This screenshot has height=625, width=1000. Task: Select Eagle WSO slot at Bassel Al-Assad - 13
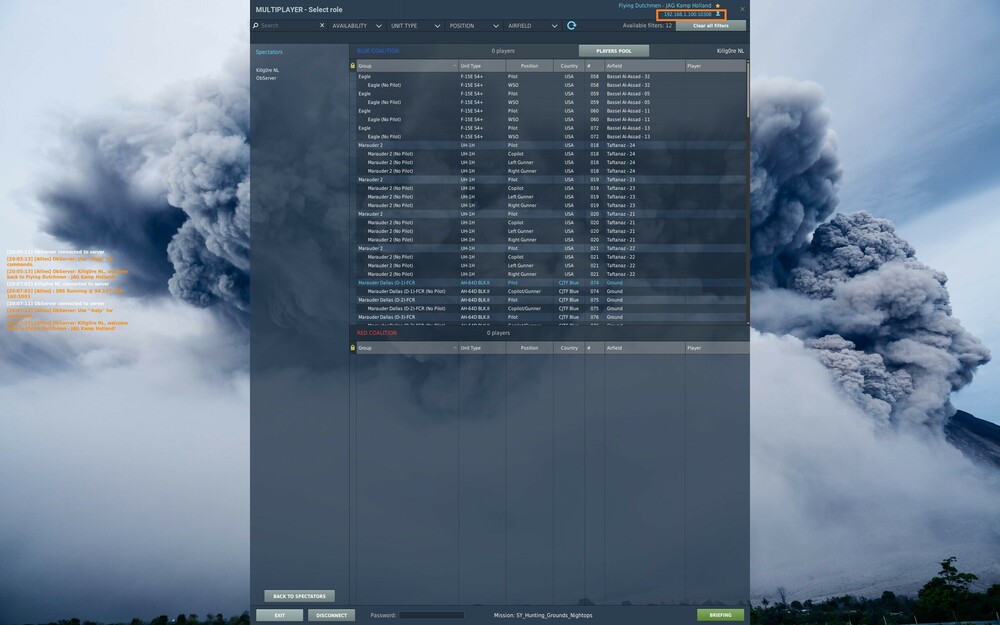coord(550,136)
